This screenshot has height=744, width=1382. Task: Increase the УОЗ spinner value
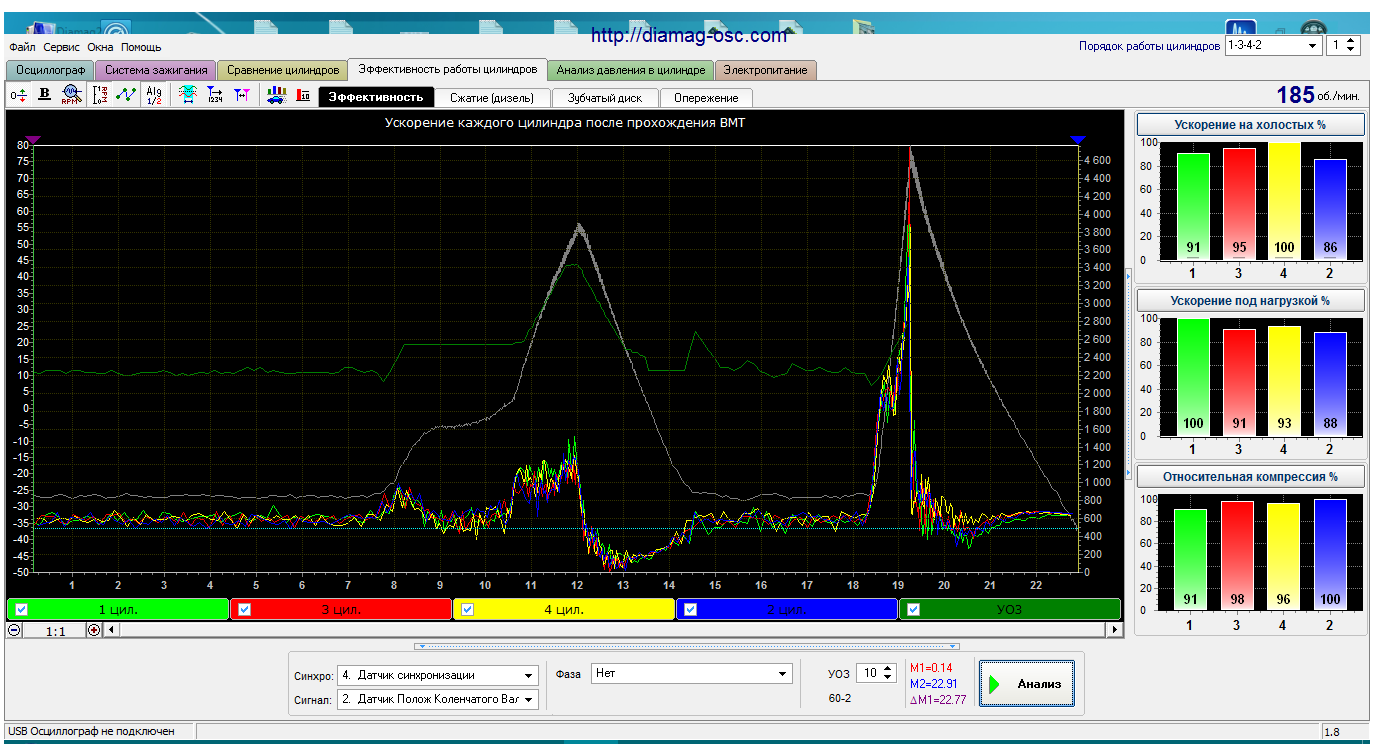[889, 669]
